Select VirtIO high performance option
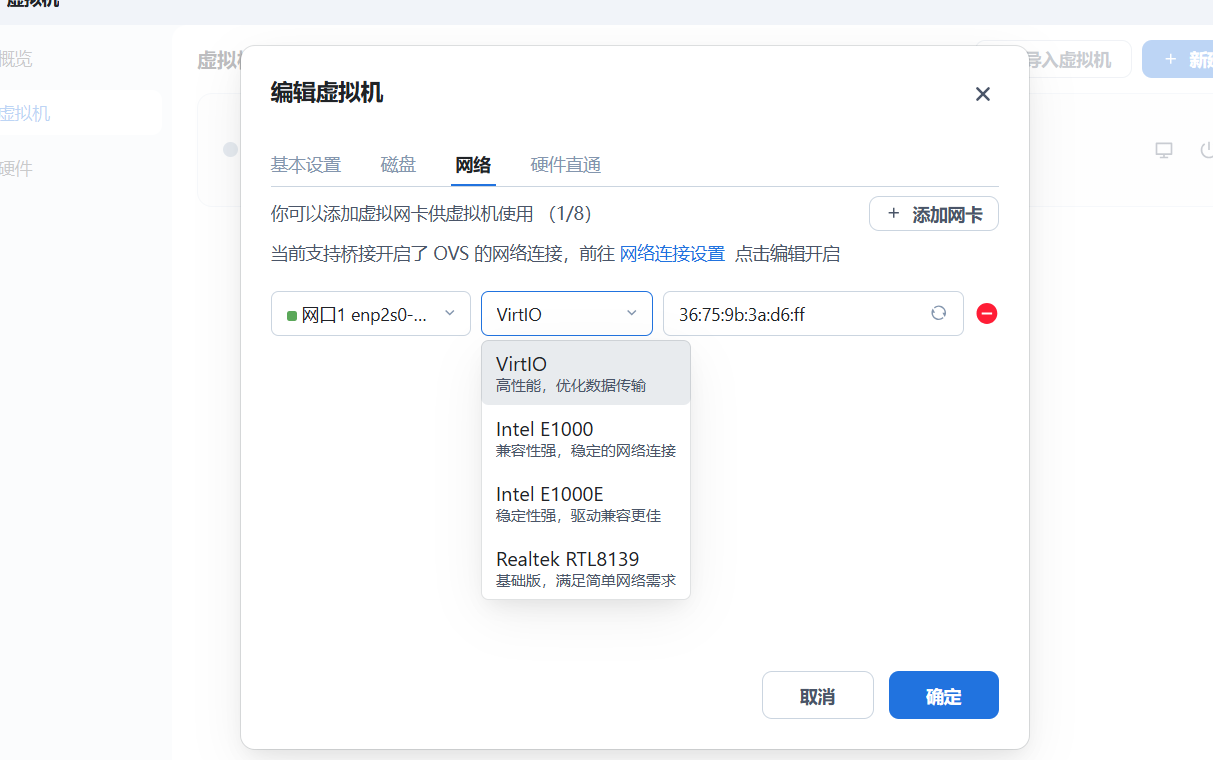Screen dimensions: 1213x760 tap(585, 373)
